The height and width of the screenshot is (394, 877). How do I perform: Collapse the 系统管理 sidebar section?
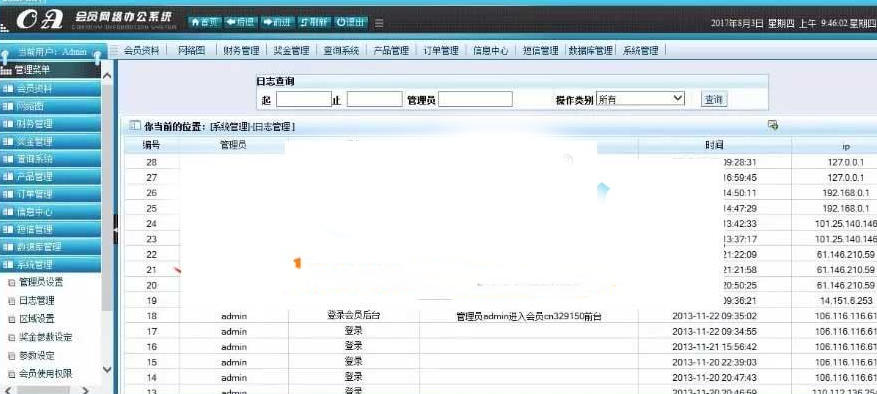click(x=50, y=264)
